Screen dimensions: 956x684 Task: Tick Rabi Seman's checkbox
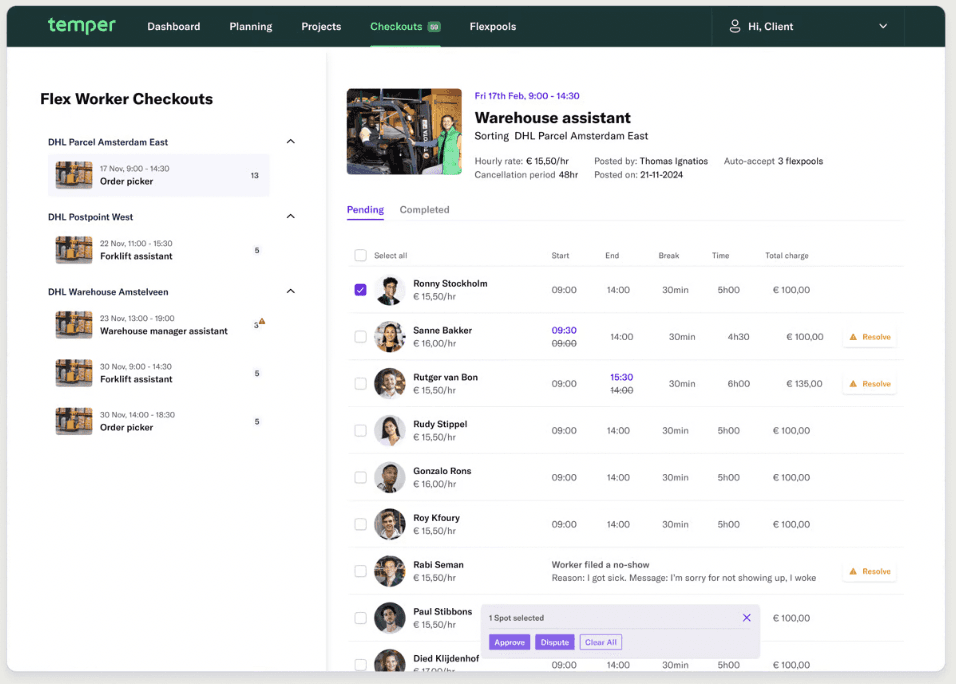[x=360, y=571]
